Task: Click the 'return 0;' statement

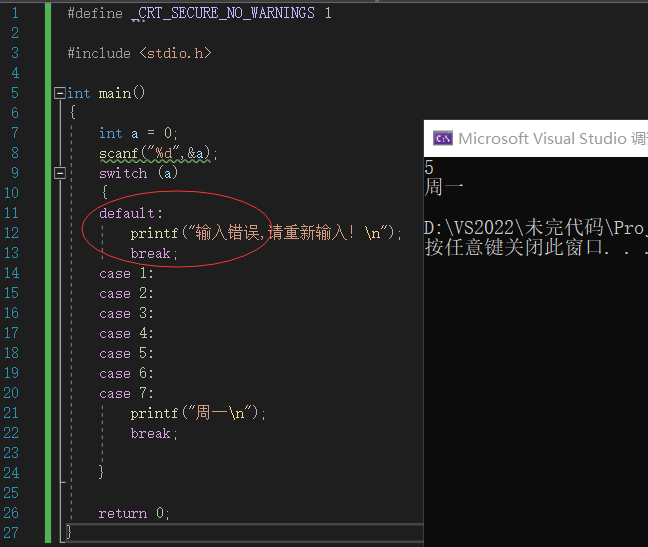Action: 134,513
